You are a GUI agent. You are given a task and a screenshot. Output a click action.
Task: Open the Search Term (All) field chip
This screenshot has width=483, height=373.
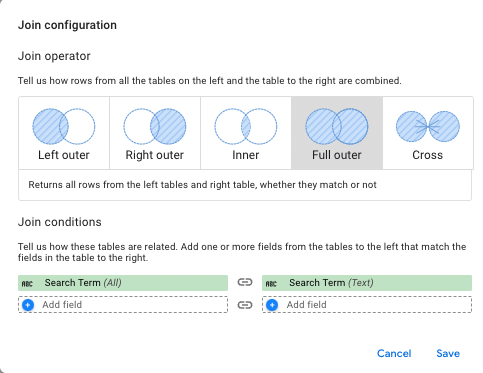point(123,283)
